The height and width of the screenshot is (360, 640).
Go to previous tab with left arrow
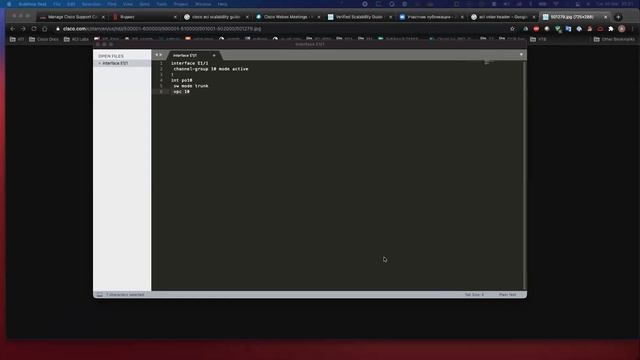pos(156,55)
